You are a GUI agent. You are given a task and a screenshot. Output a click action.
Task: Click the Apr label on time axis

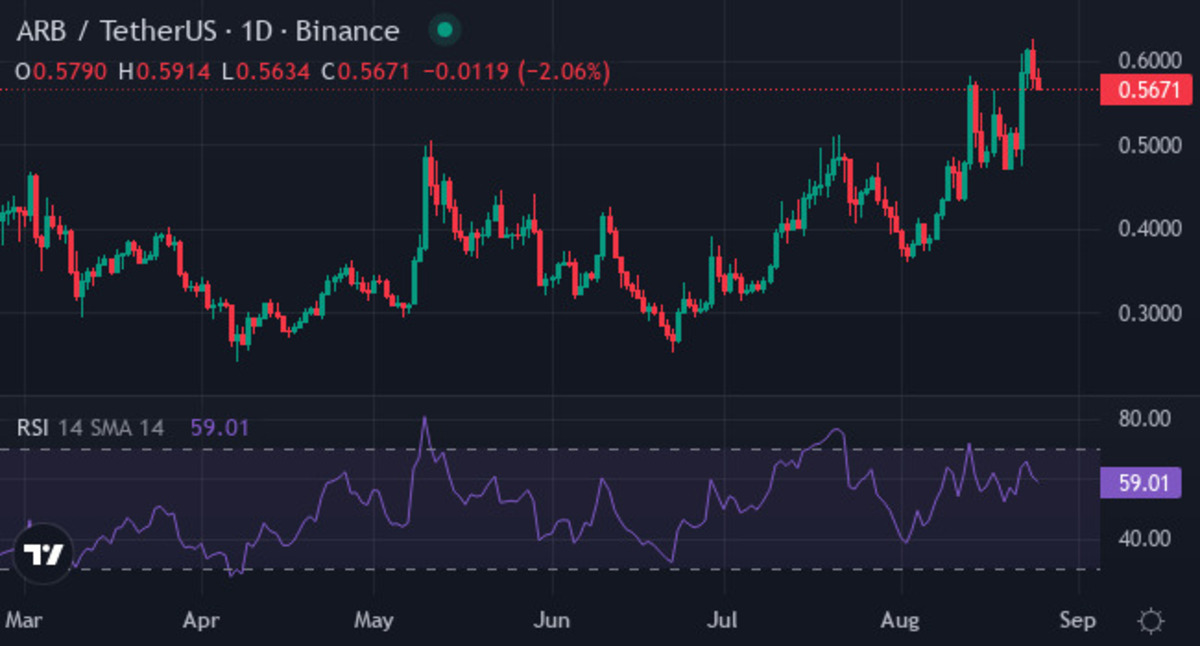point(203,620)
